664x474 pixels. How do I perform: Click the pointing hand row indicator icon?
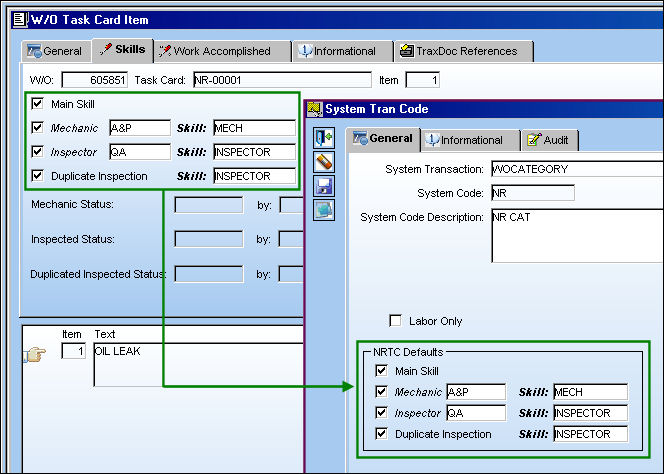(35, 354)
